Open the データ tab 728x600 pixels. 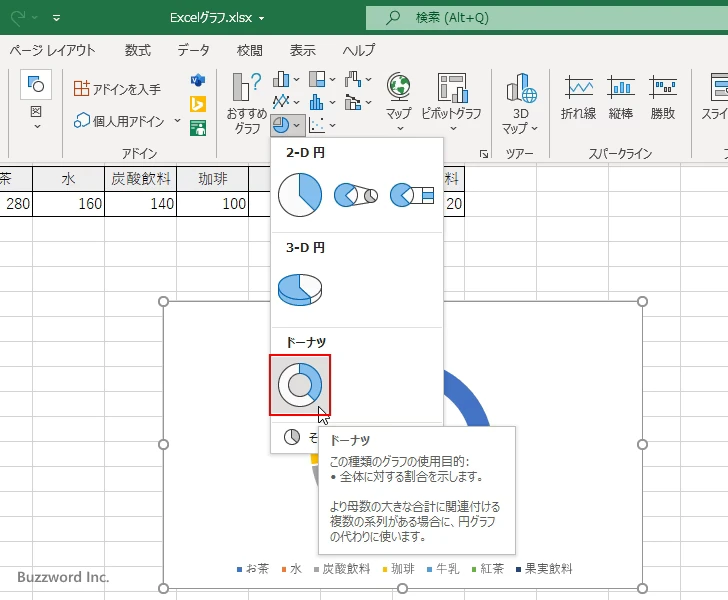[x=193, y=50]
